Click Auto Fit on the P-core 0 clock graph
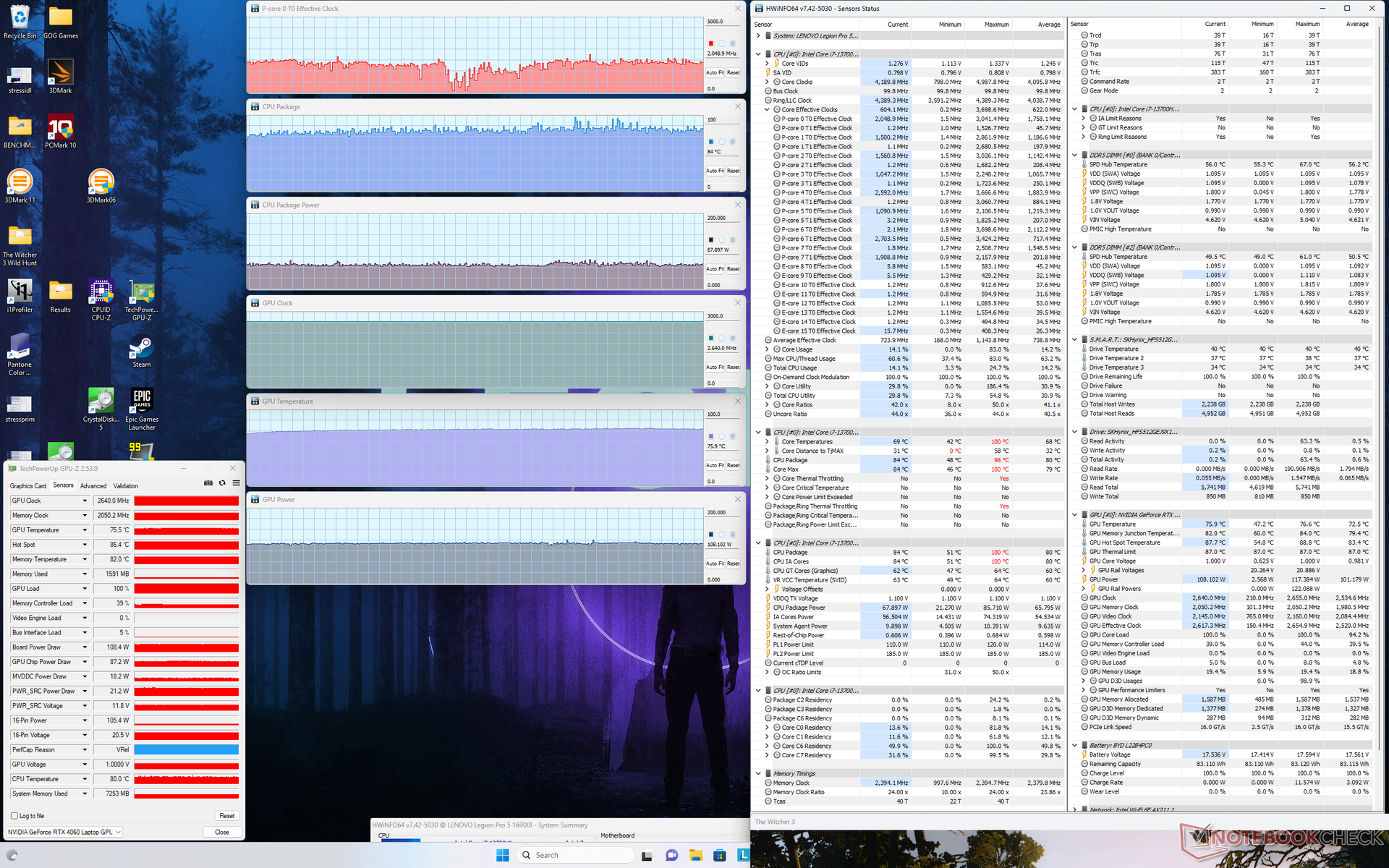The height and width of the screenshot is (868, 1389). tap(715, 72)
